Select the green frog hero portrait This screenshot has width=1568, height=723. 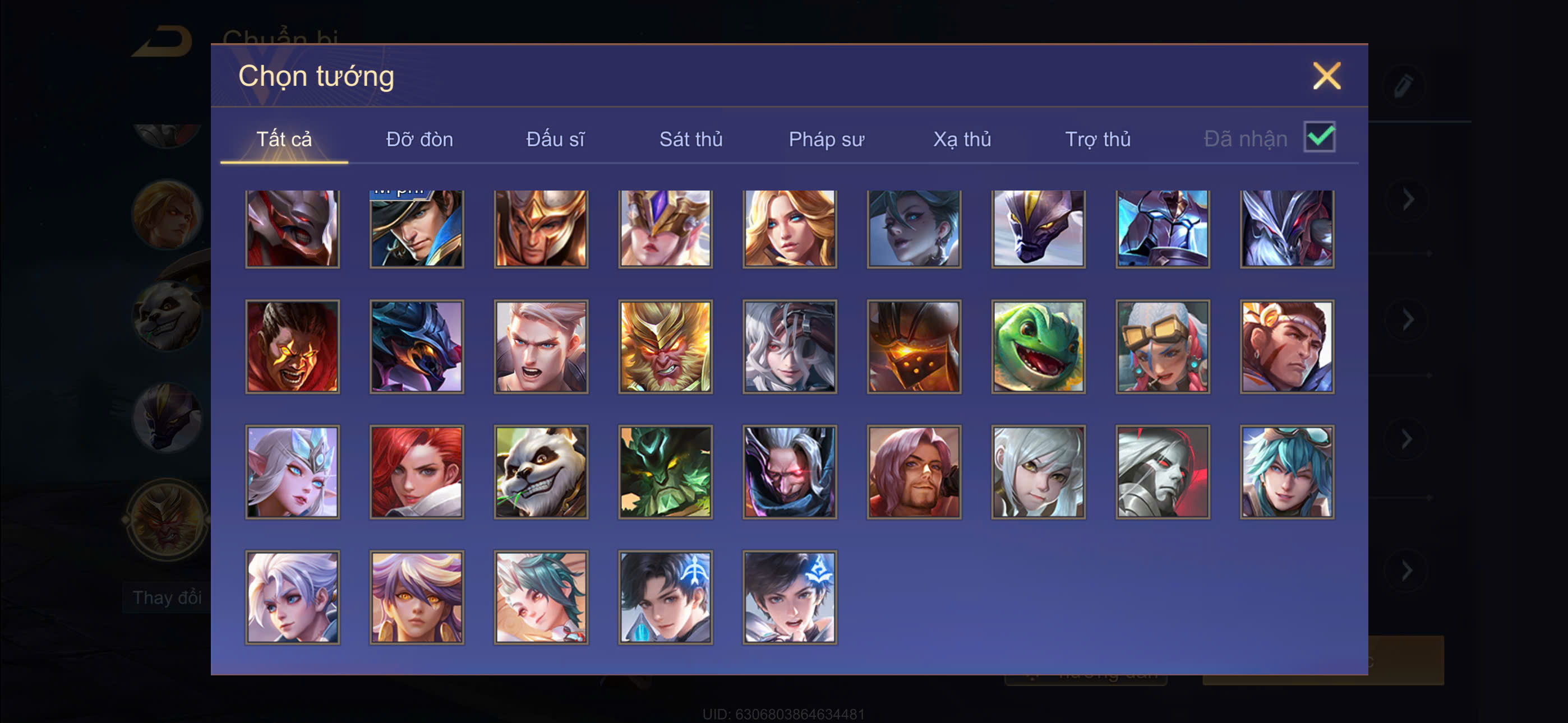click(x=1038, y=347)
